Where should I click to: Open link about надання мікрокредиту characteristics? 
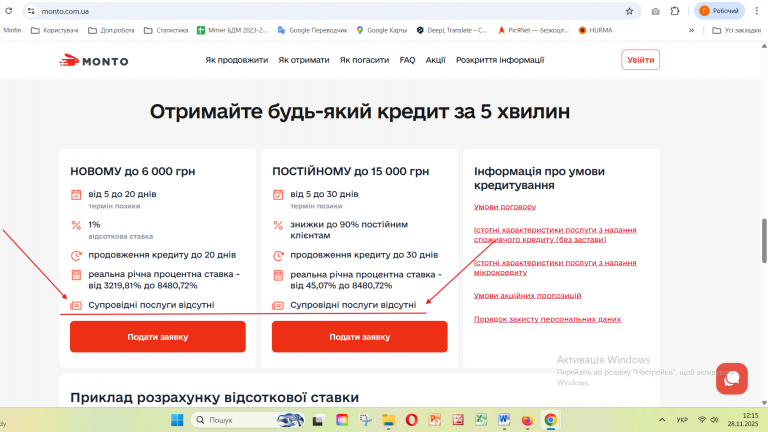[x=555, y=267]
